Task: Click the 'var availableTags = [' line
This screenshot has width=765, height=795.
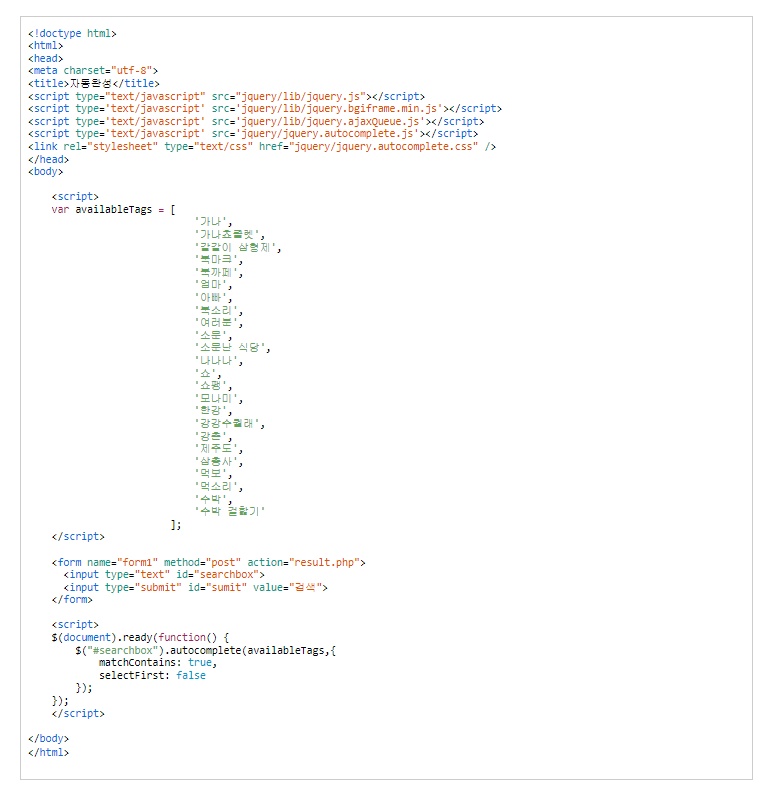Action: click(114, 209)
